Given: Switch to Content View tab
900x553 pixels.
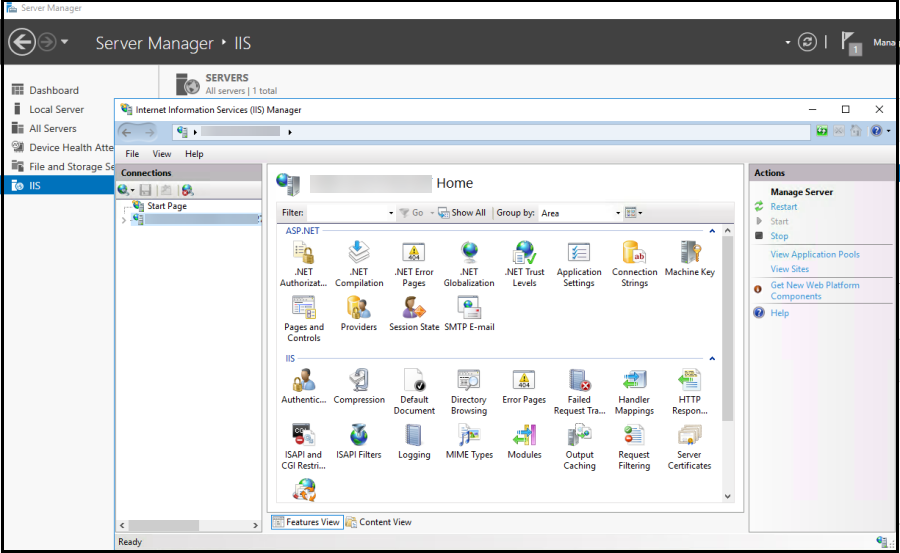Looking at the screenshot, I should (x=379, y=522).
